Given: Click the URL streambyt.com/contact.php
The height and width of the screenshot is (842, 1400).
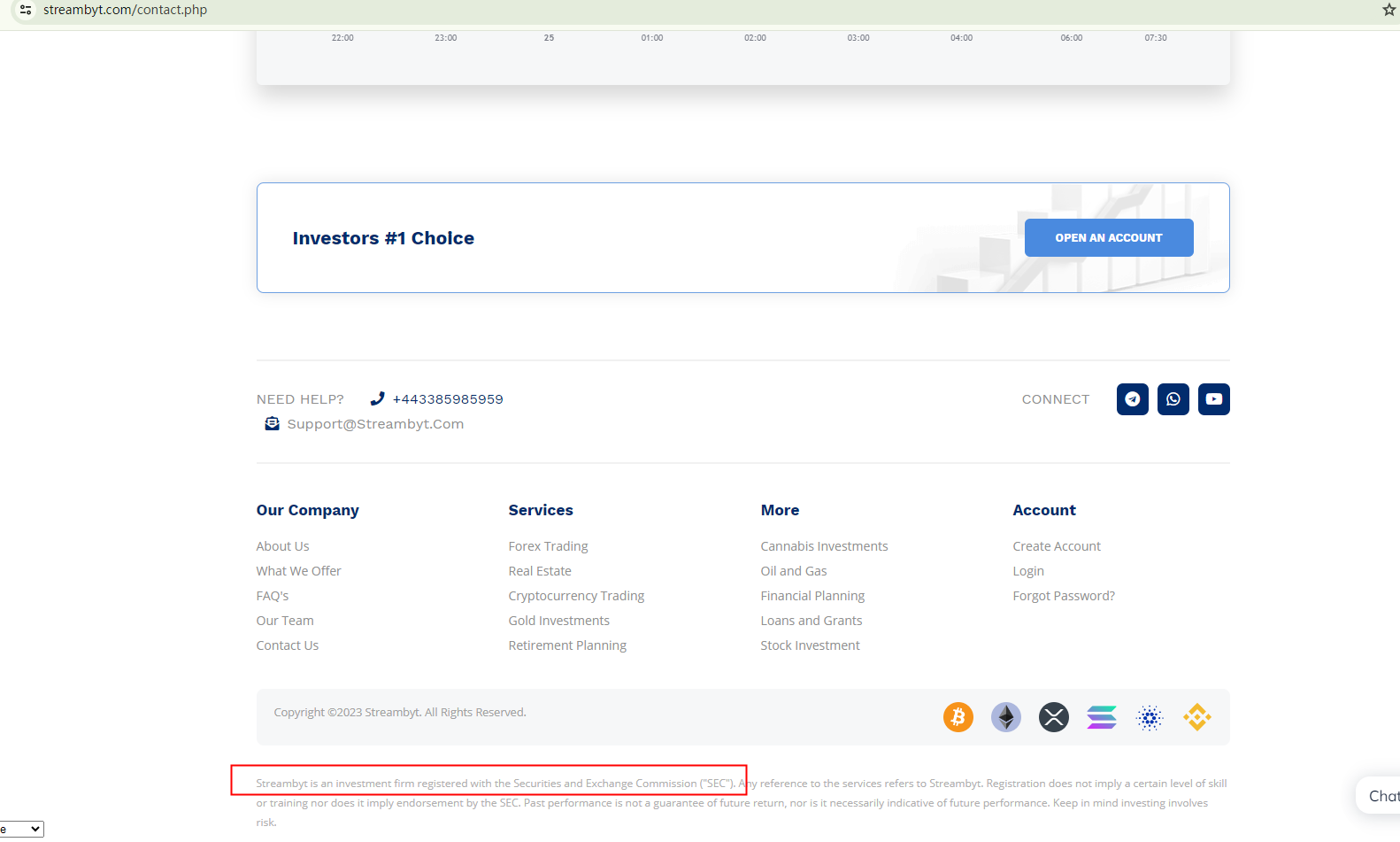Looking at the screenshot, I should pos(125,10).
